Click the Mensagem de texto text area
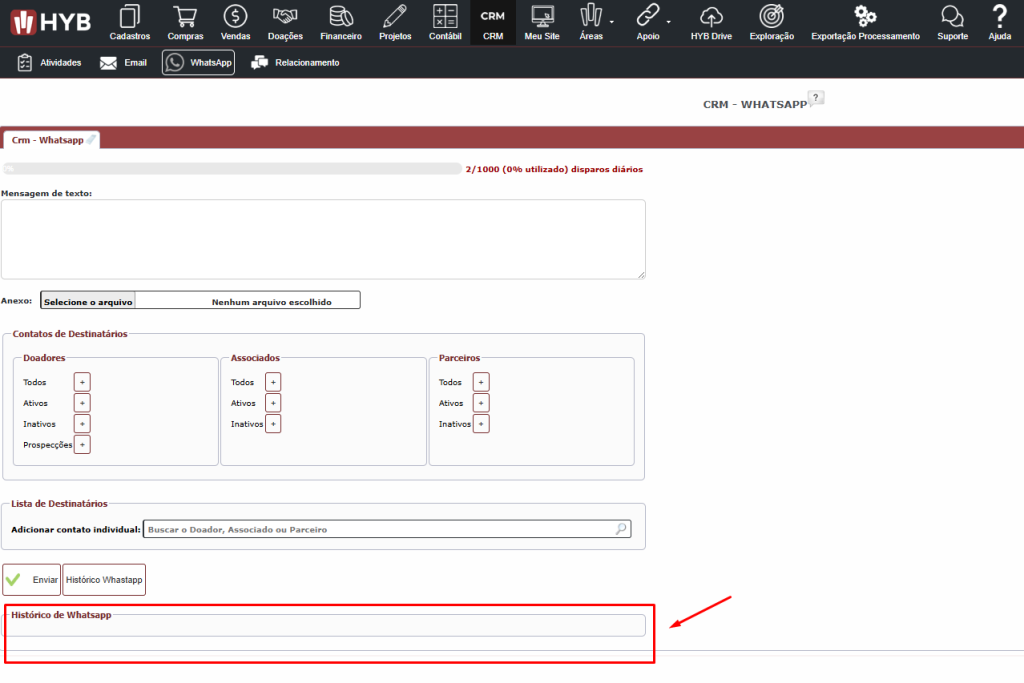Image resolution: width=1024 pixels, height=683 pixels. [x=323, y=239]
